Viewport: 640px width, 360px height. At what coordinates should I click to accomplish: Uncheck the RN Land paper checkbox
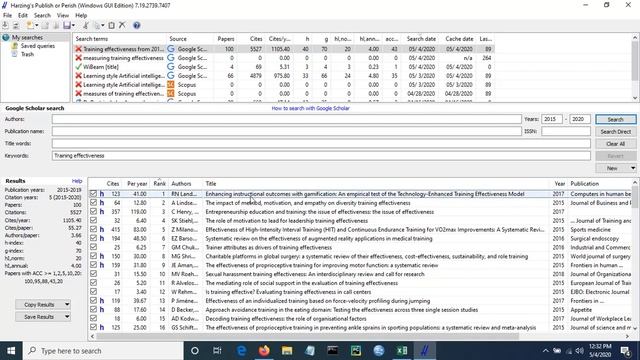93,194
